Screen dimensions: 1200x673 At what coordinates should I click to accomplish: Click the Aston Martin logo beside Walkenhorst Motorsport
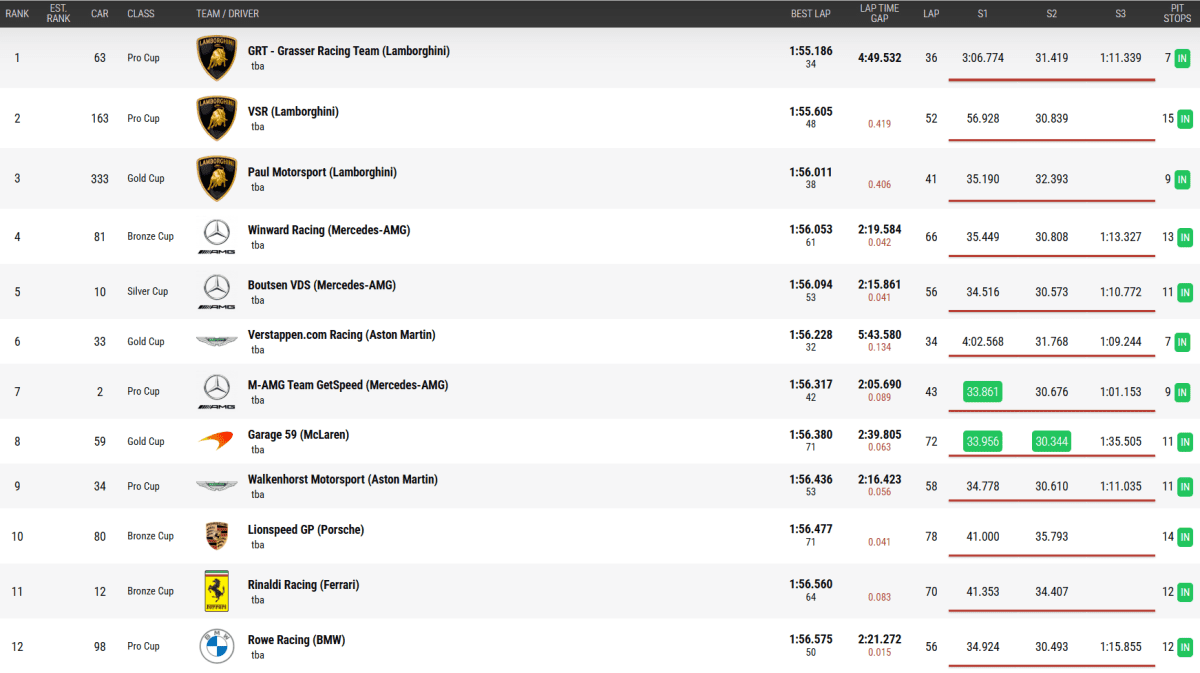point(217,486)
